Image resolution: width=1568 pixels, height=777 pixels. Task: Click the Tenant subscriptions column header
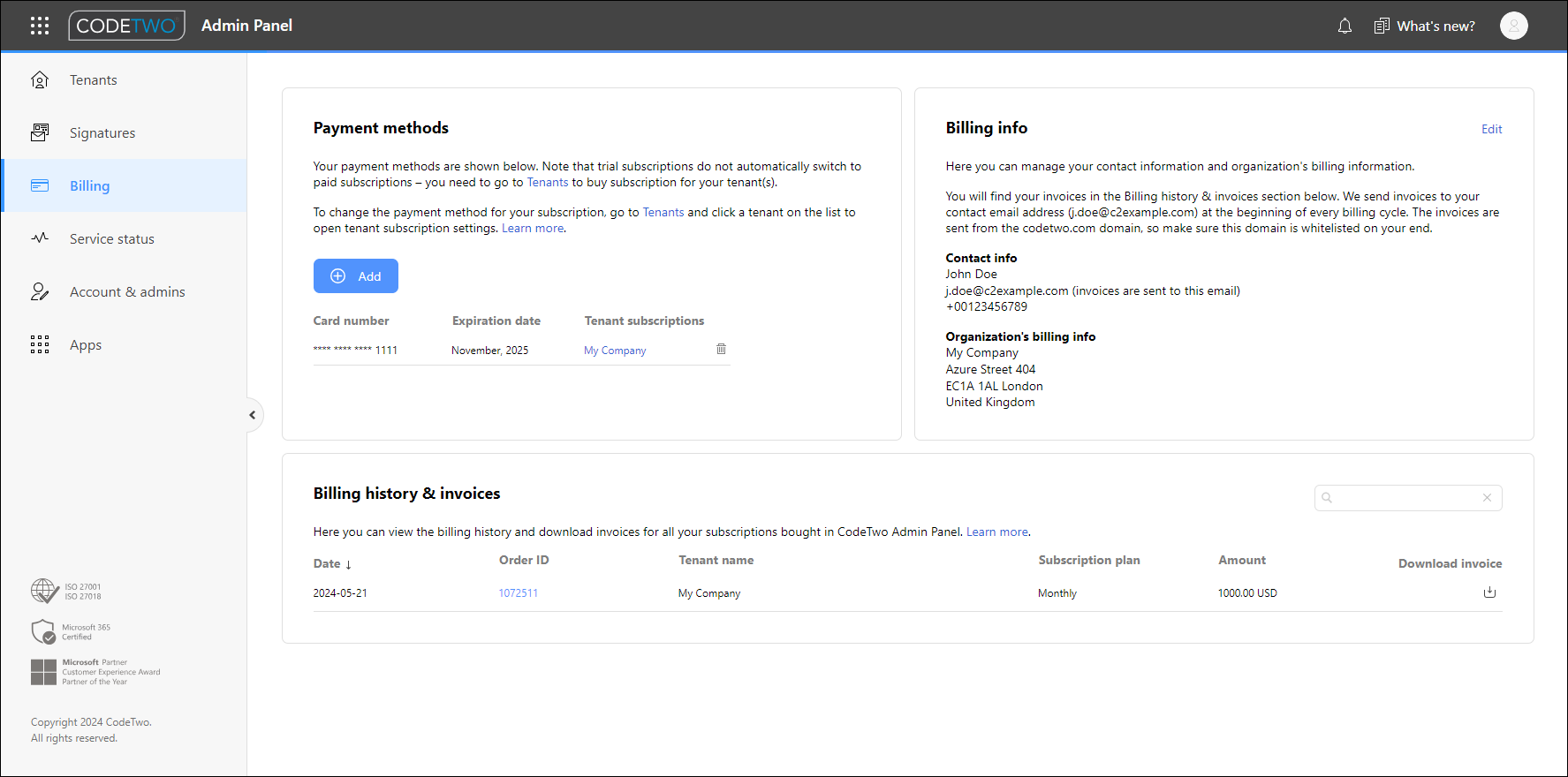644,321
